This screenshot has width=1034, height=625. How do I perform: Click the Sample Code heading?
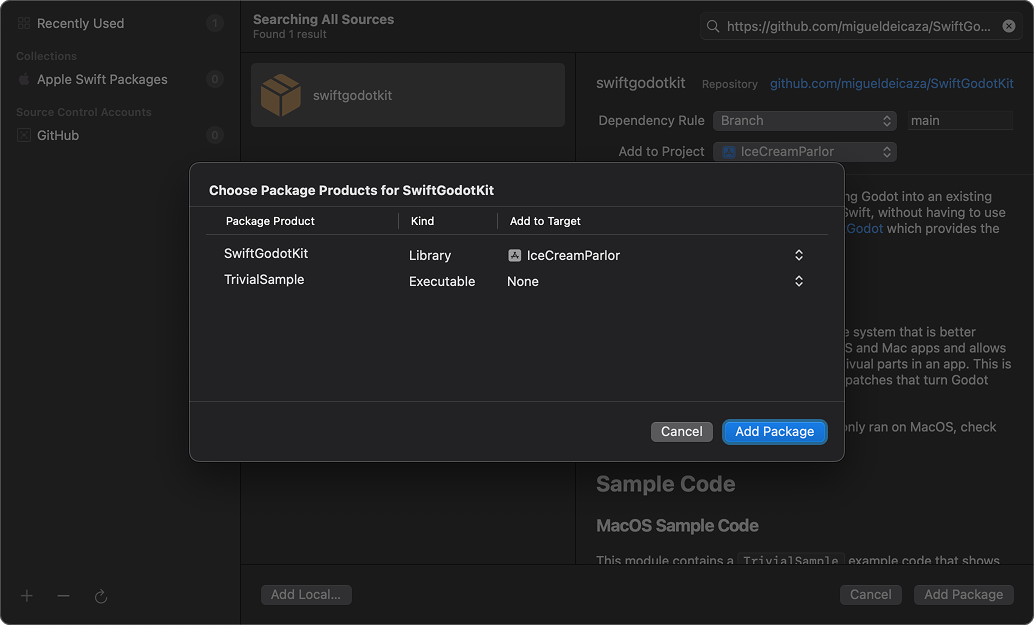tap(665, 484)
